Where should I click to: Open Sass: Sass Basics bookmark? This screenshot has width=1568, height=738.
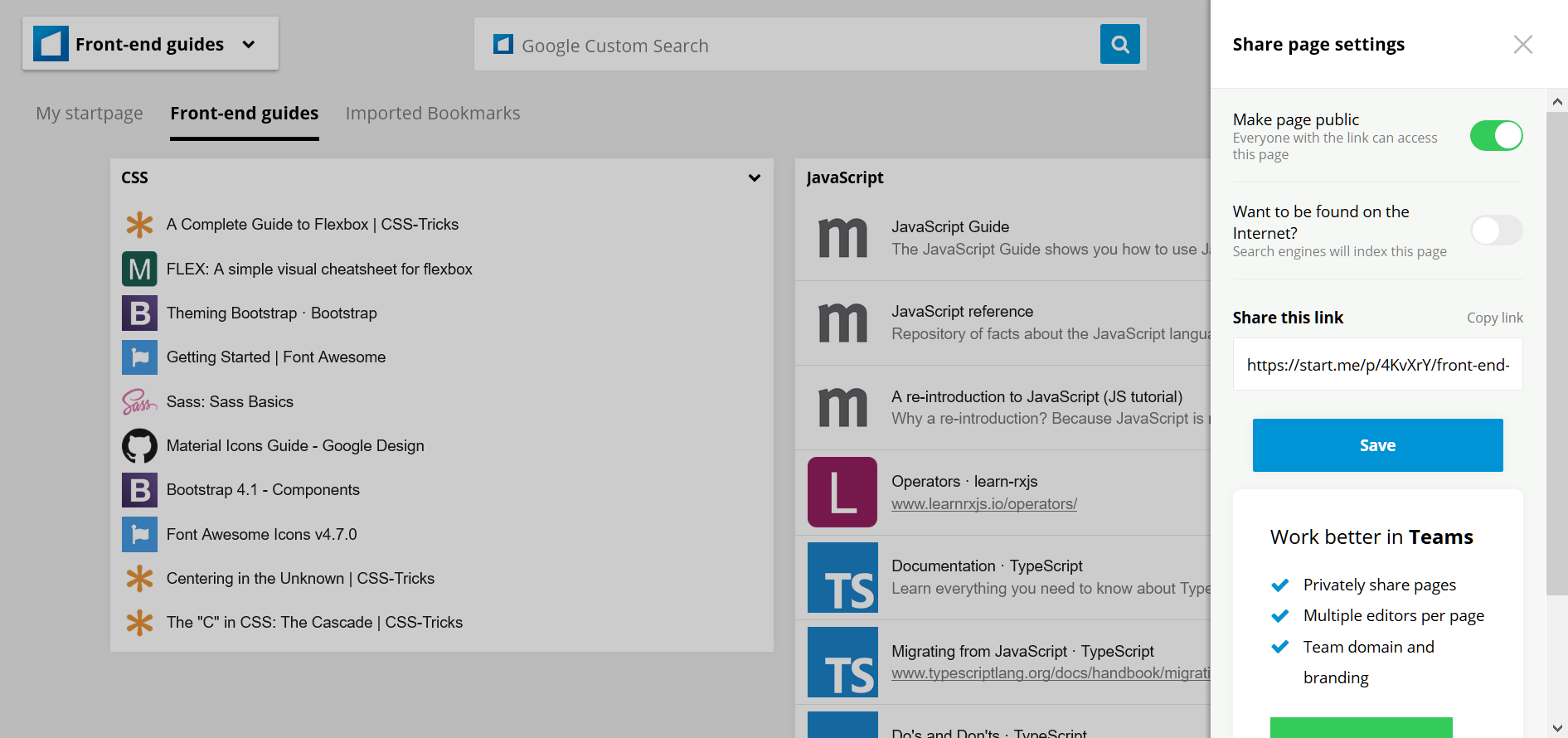230,402
